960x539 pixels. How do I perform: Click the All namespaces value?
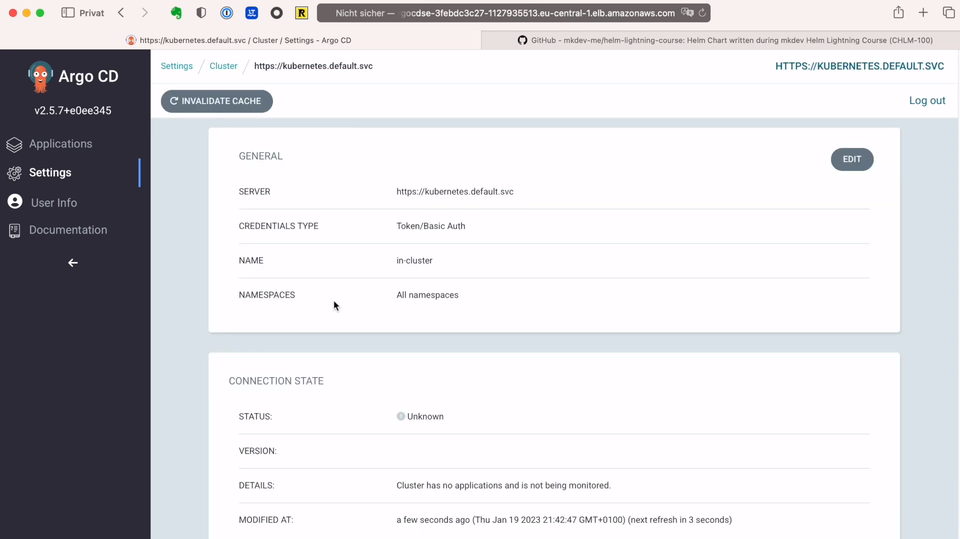[427, 295]
